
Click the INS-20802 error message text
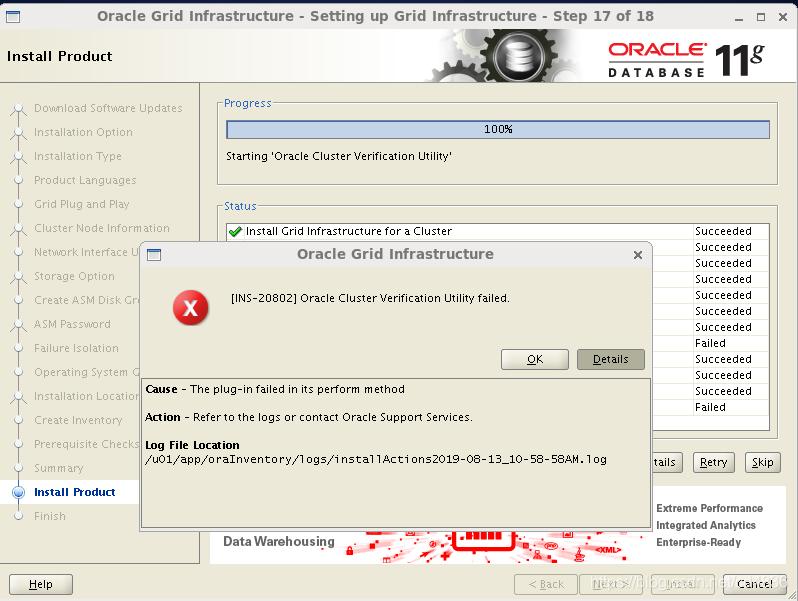370,298
